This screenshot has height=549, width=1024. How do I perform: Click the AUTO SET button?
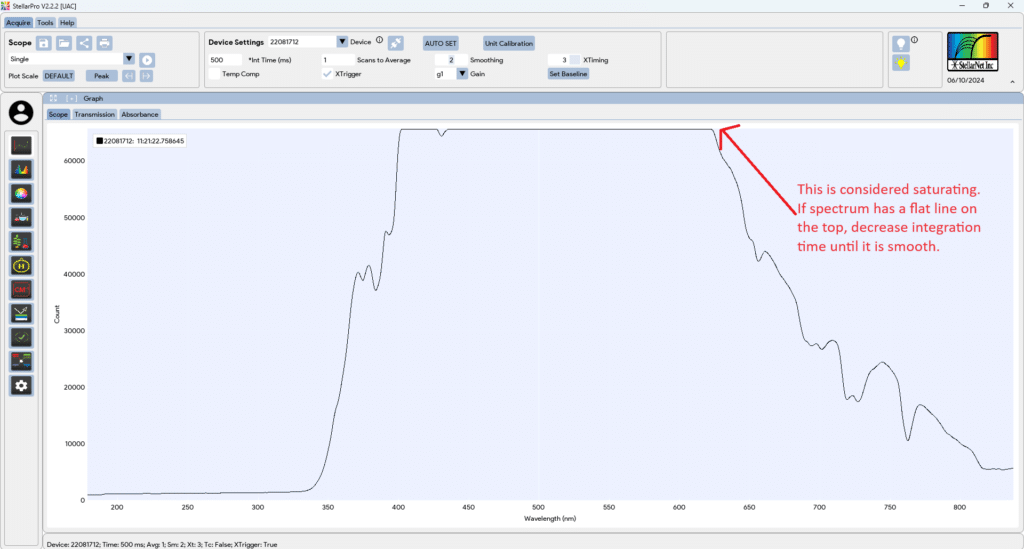(x=440, y=43)
